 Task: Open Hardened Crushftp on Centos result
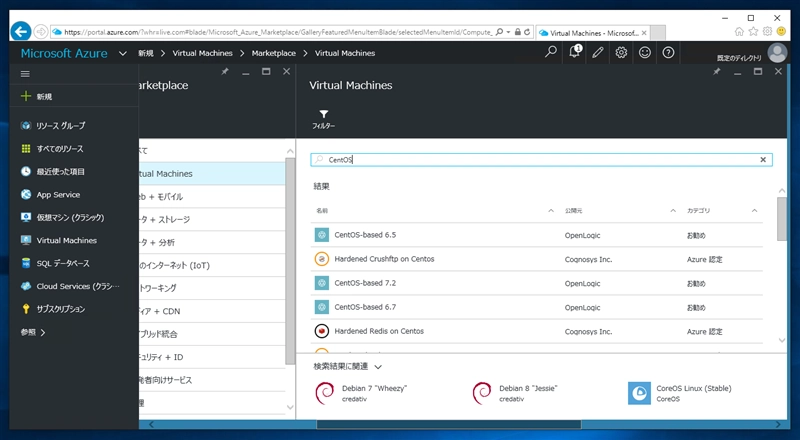coord(537,259)
